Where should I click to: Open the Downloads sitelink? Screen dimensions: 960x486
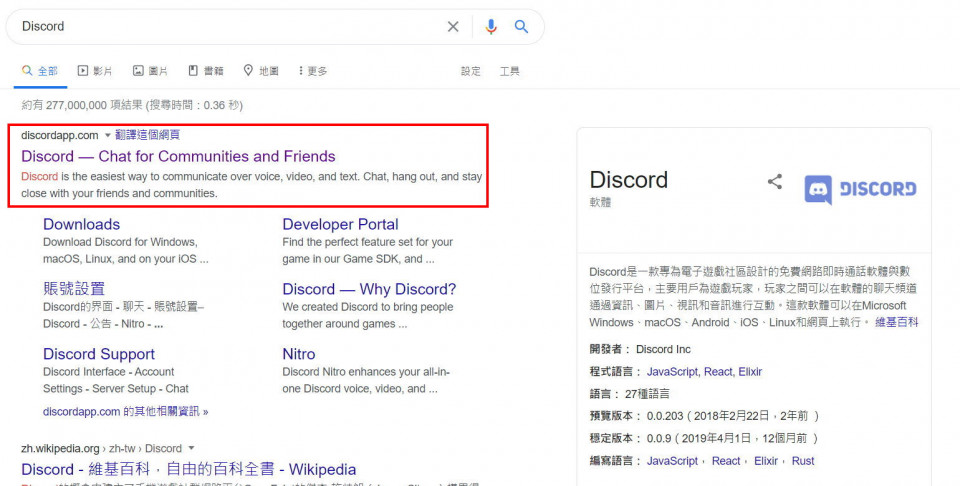pos(81,224)
